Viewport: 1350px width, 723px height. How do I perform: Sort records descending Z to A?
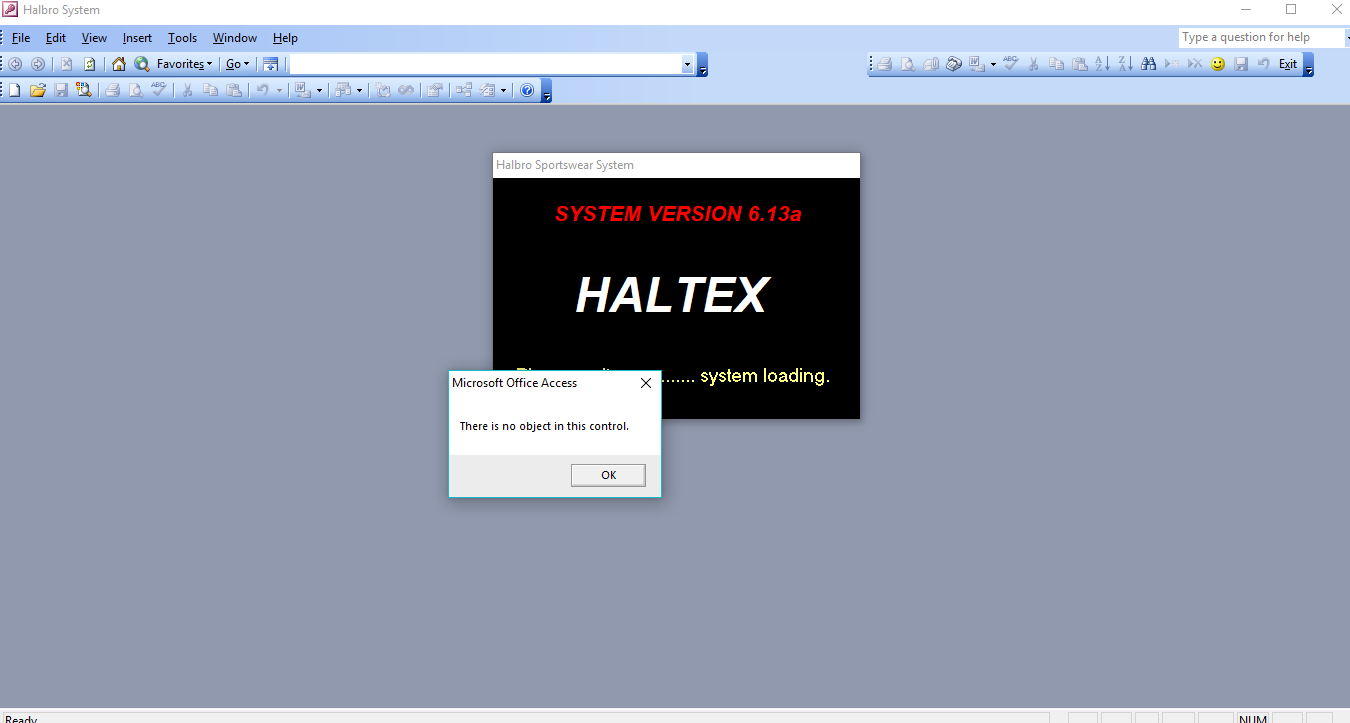(1125, 64)
